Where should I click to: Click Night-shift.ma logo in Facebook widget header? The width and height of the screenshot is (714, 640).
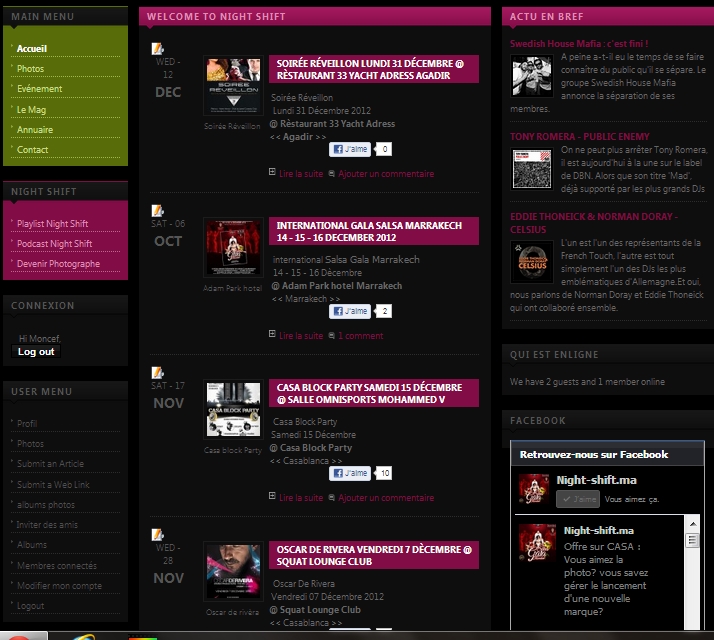tap(534, 489)
